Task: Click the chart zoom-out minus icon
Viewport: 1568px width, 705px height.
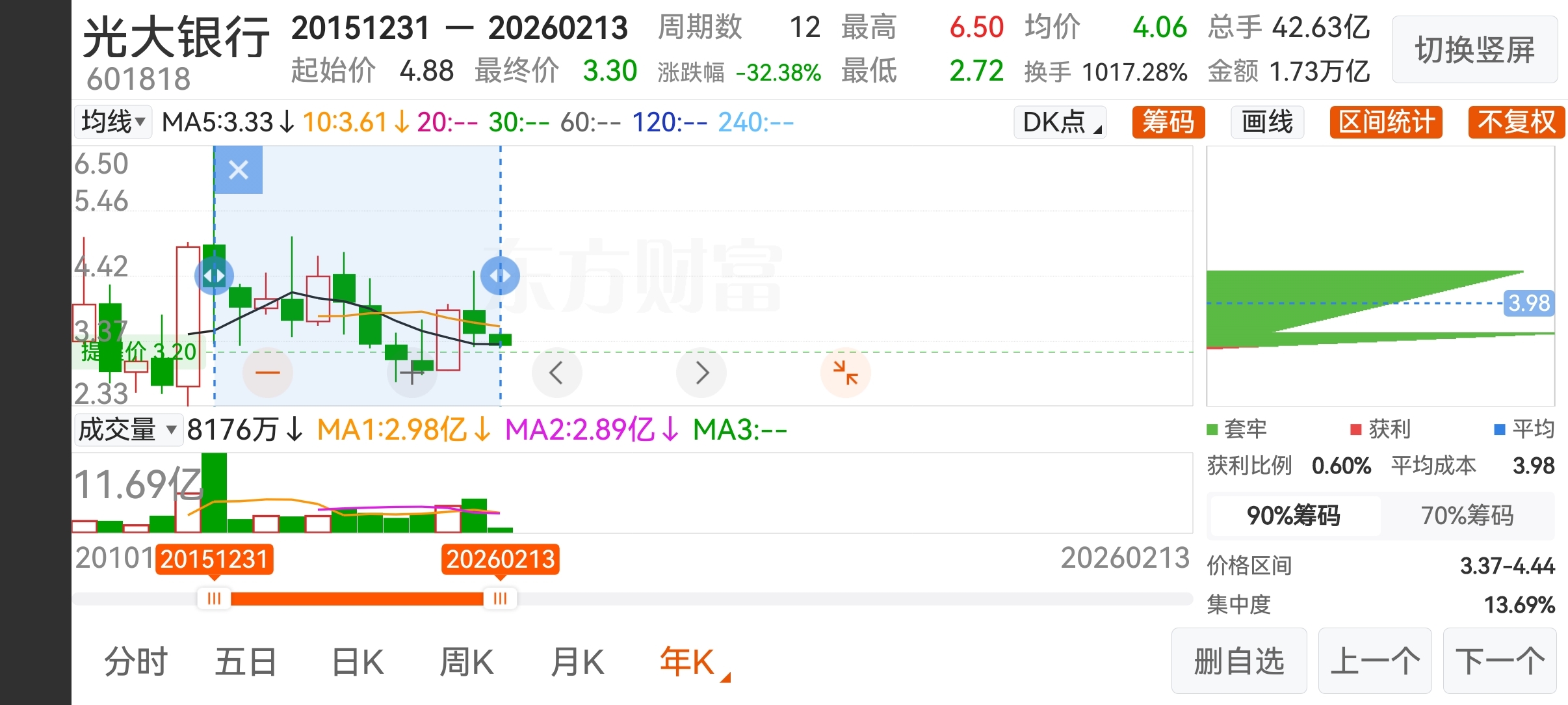Action: (267, 373)
